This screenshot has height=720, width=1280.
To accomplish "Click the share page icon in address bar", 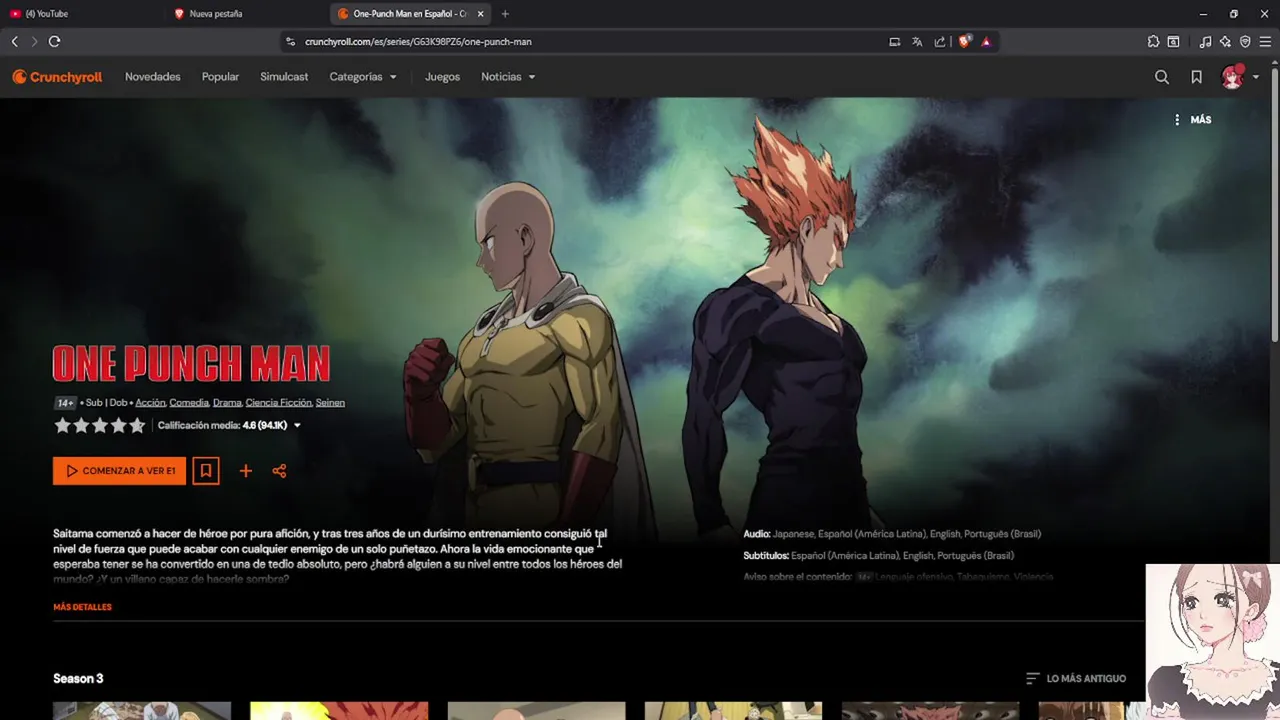I will (940, 42).
